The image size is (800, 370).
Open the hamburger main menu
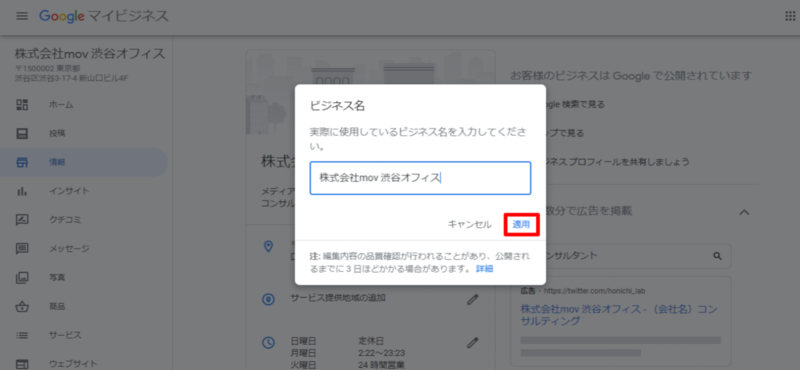[22, 16]
